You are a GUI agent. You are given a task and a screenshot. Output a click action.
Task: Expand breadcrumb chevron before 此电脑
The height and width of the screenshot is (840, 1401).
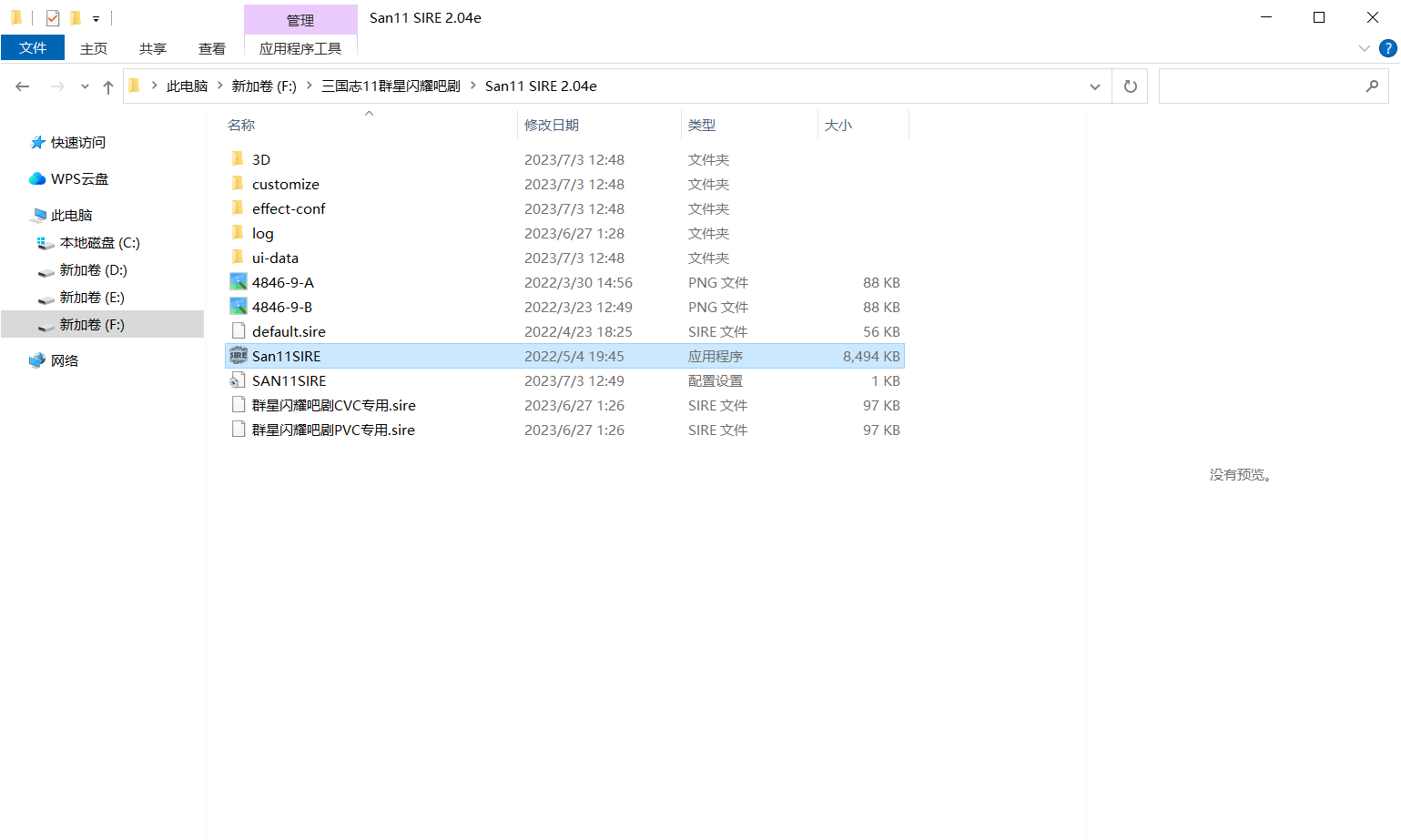click(155, 86)
